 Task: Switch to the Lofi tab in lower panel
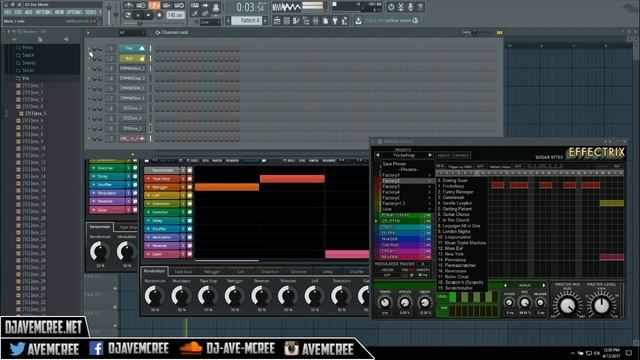coord(241,271)
